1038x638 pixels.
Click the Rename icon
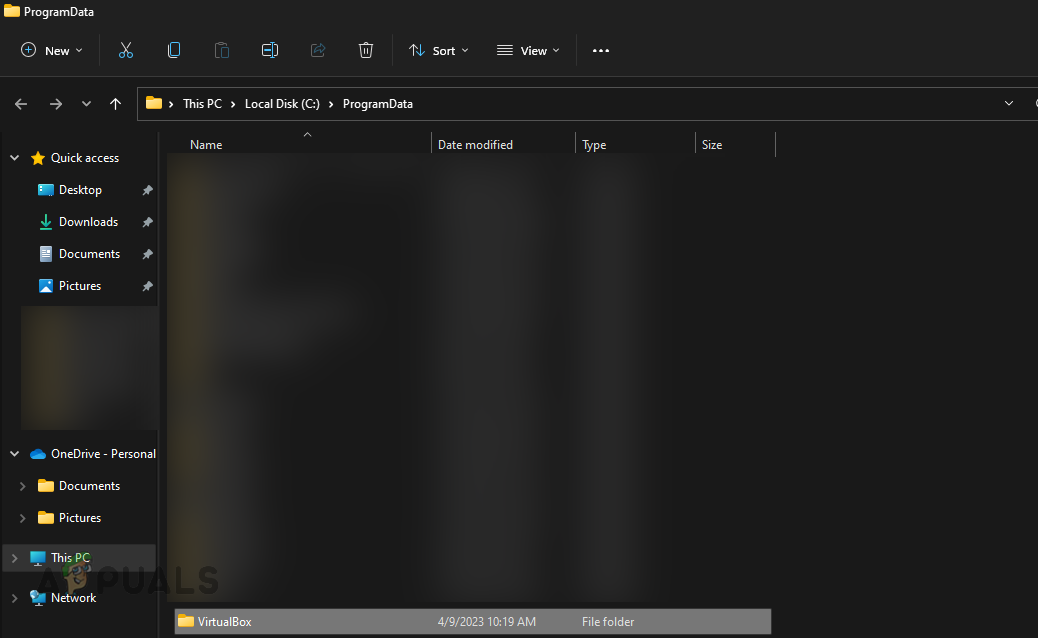(x=269, y=50)
